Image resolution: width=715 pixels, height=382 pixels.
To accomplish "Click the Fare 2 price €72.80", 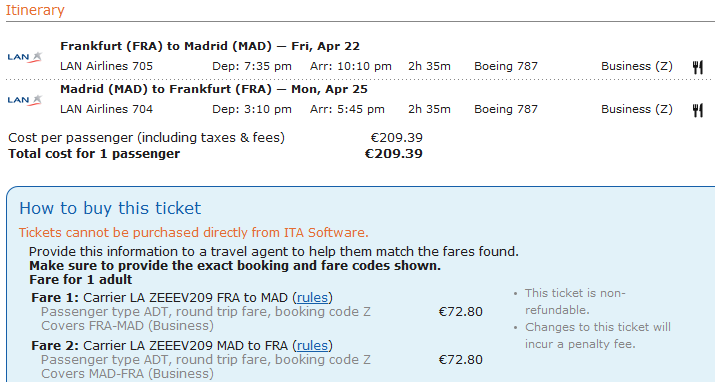I will [461, 360].
